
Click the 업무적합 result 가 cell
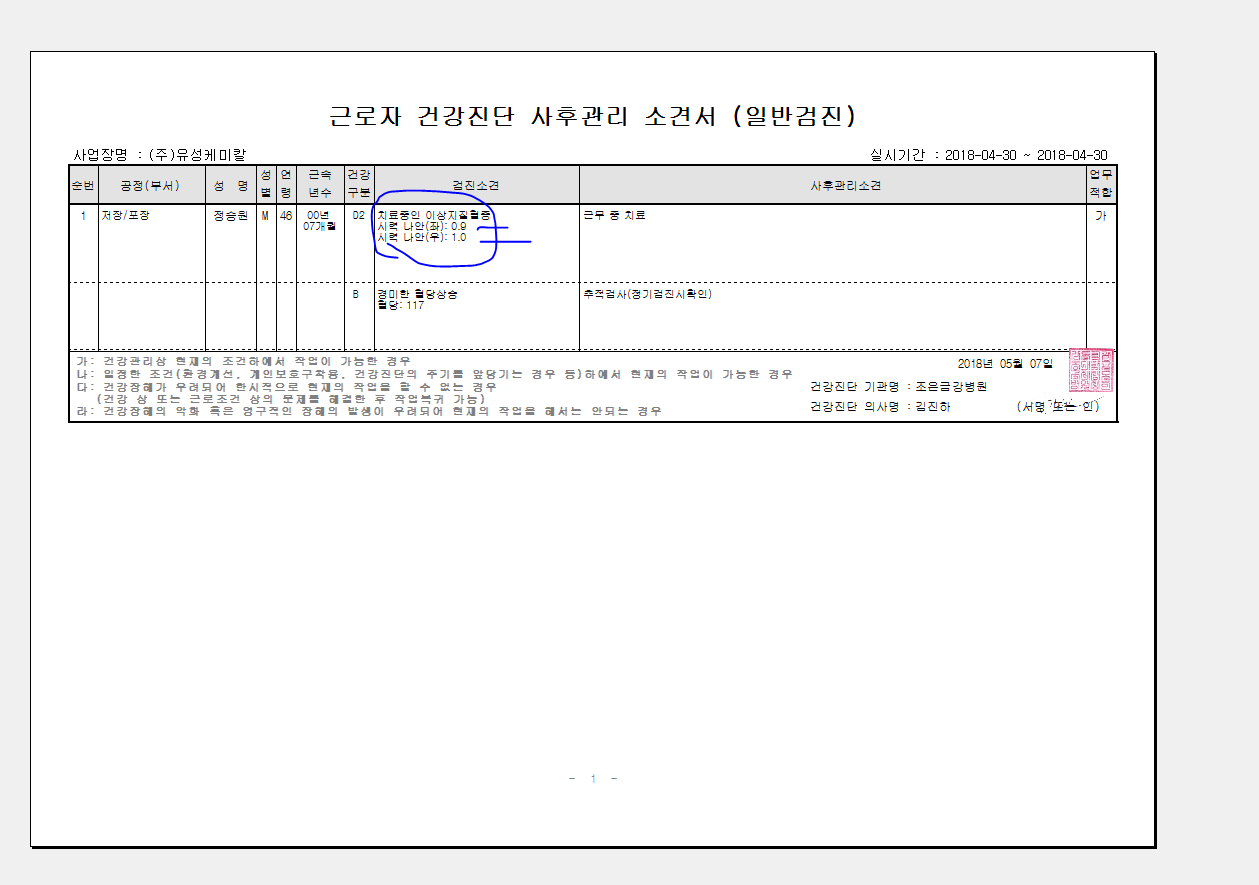click(x=1101, y=215)
